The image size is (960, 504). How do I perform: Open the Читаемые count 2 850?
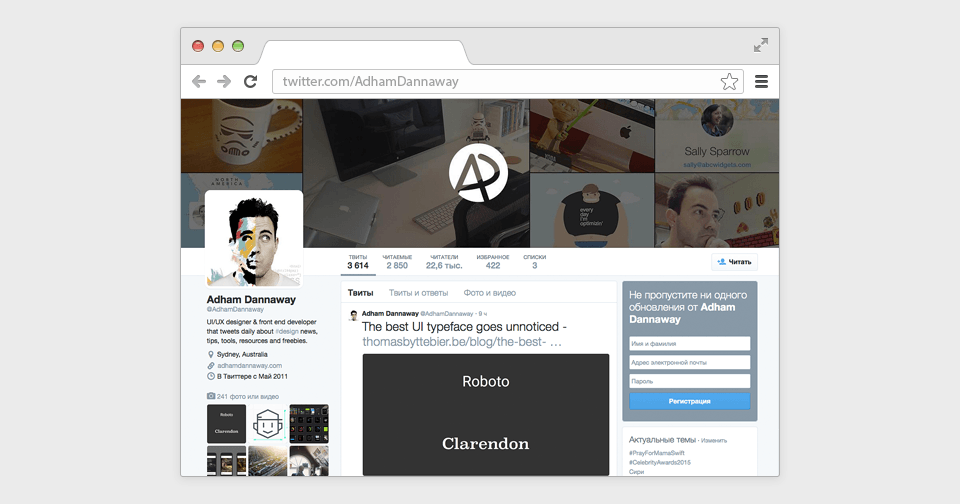tap(397, 262)
